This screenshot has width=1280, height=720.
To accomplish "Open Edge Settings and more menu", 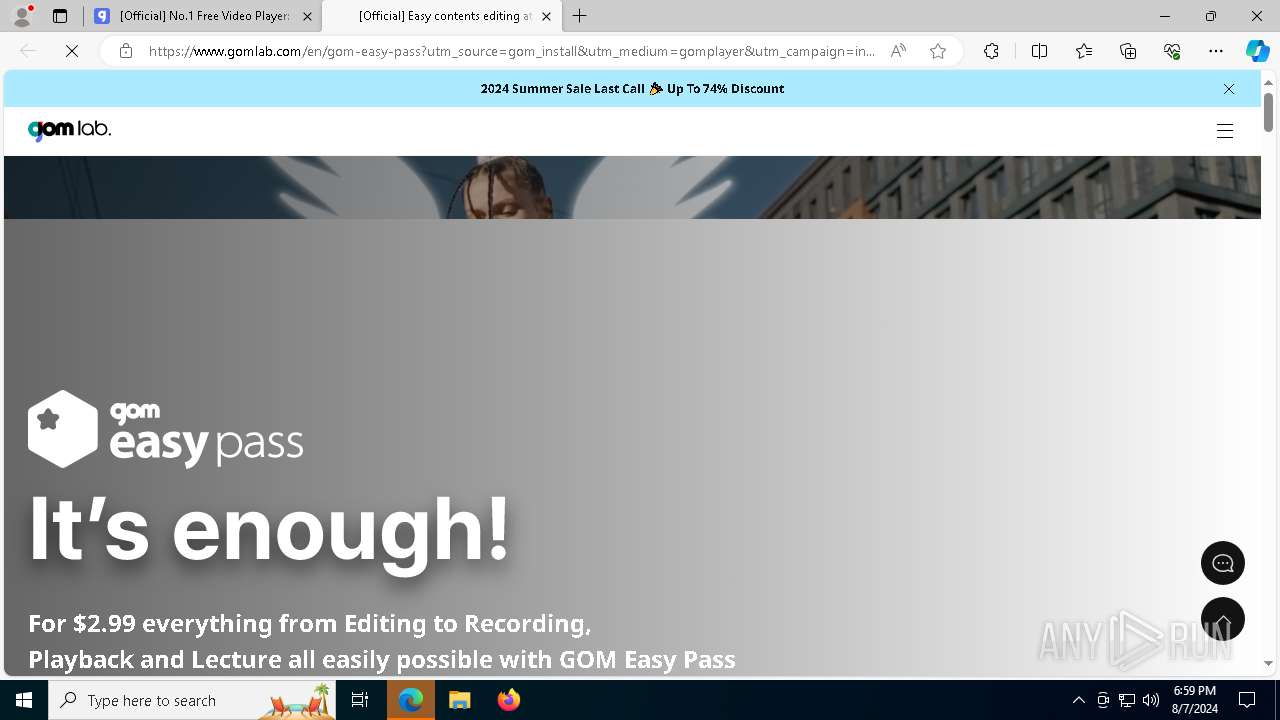I will 1216,51.
